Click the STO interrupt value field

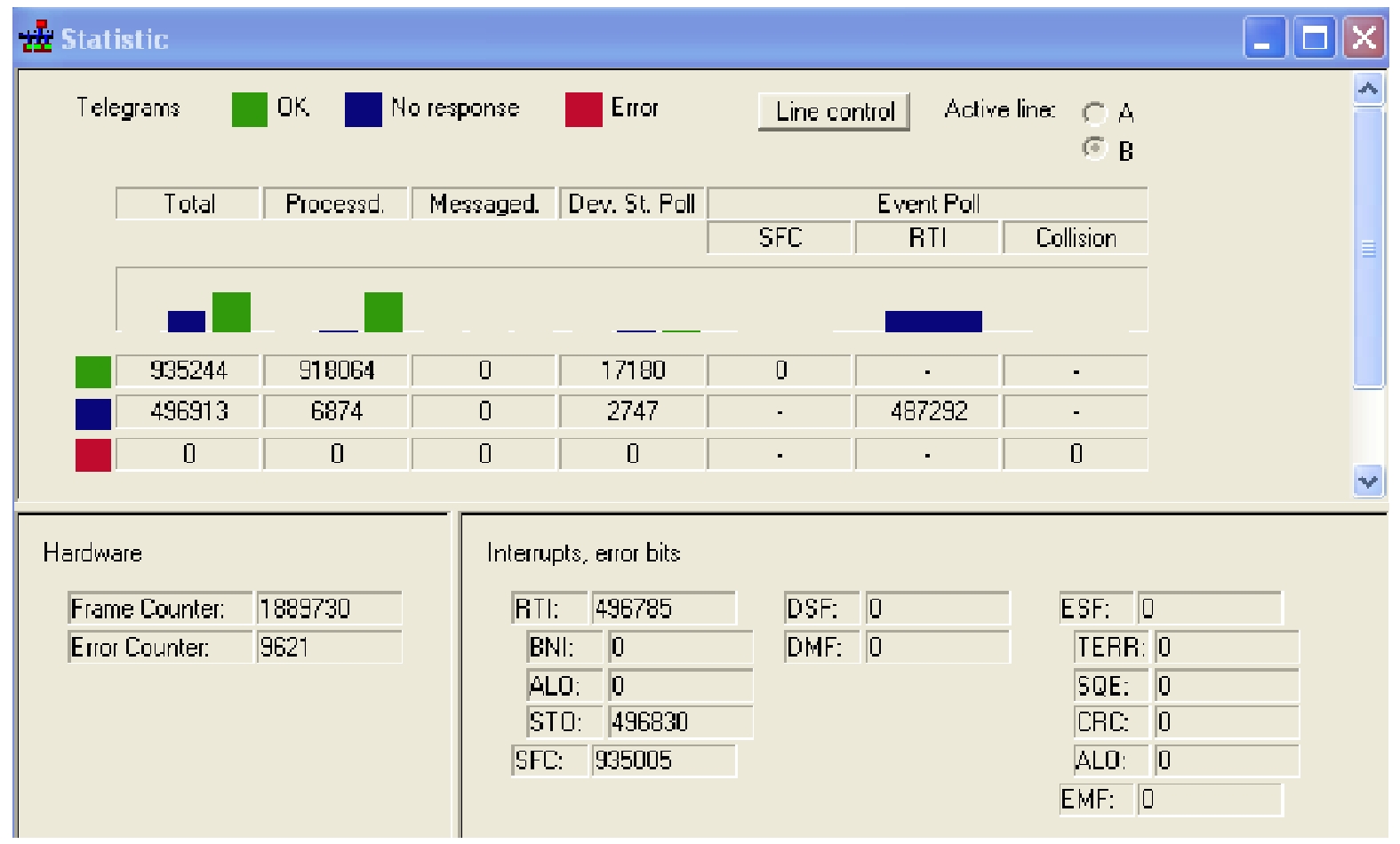679,722
